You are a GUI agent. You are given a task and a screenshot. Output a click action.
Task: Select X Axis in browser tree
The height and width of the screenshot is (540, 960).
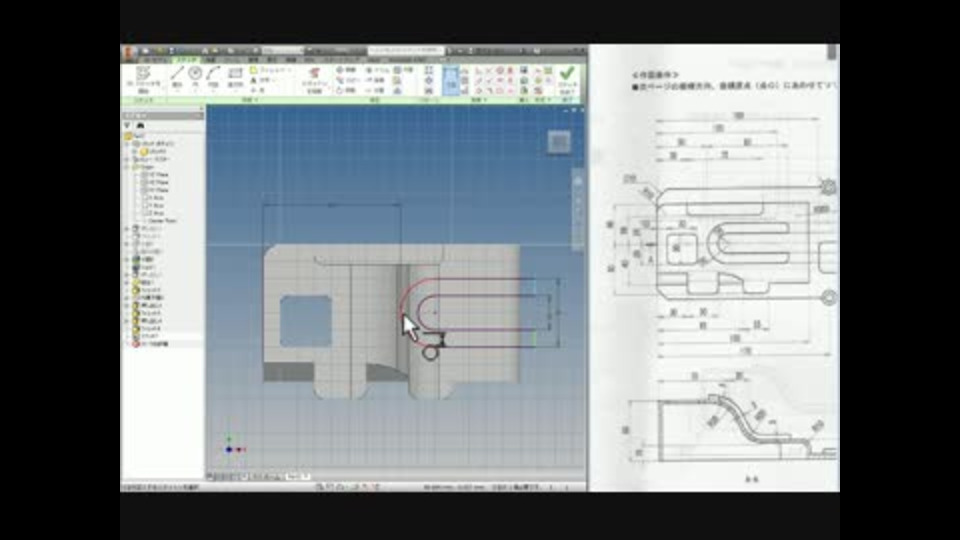(x=153, y=198)
